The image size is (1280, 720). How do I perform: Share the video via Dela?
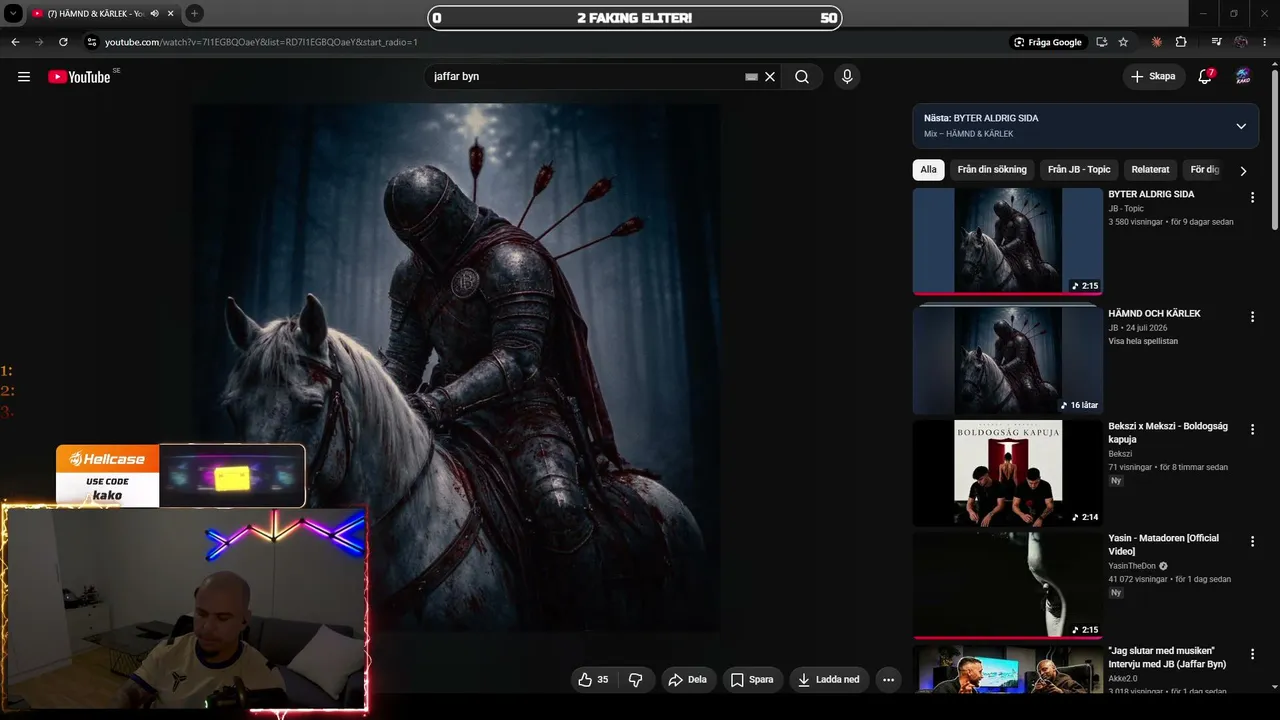687,680
